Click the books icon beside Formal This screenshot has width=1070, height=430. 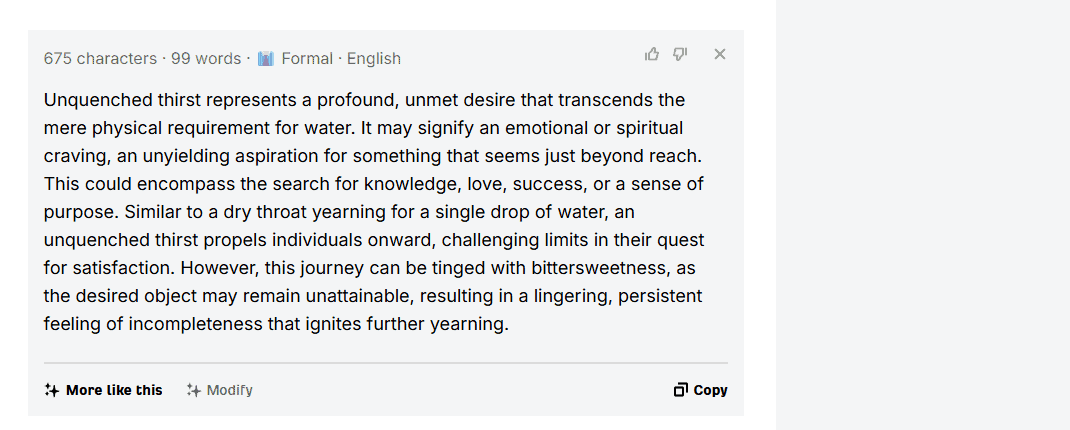tap(265, 59)
